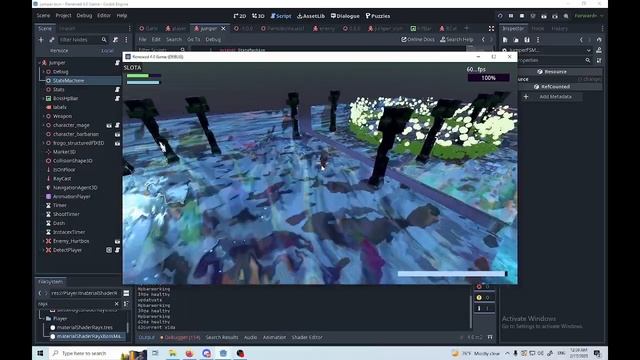Open the Help menu

pyautogui.click(x=122, y=16)
